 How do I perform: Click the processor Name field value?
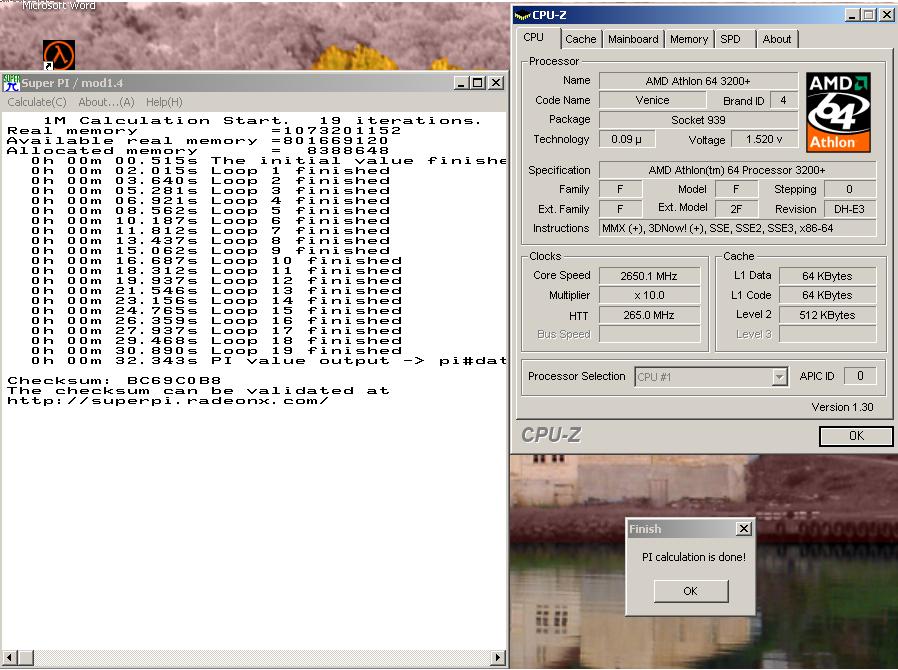[x=698, y=81]
